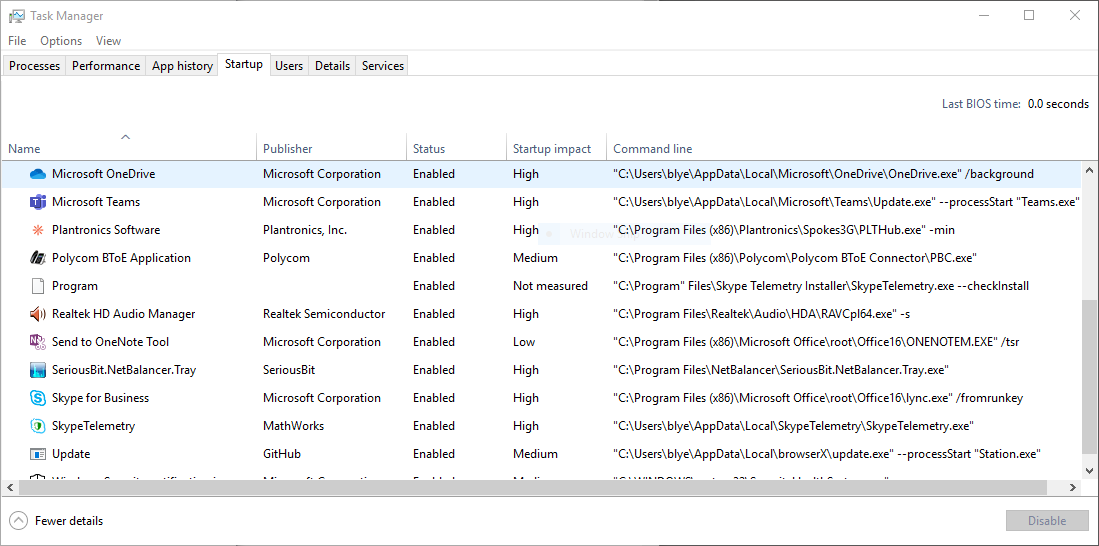Viewport: 1099px width, 546px height.
Task: Open the Options menu
Action: tap(61, 41)
